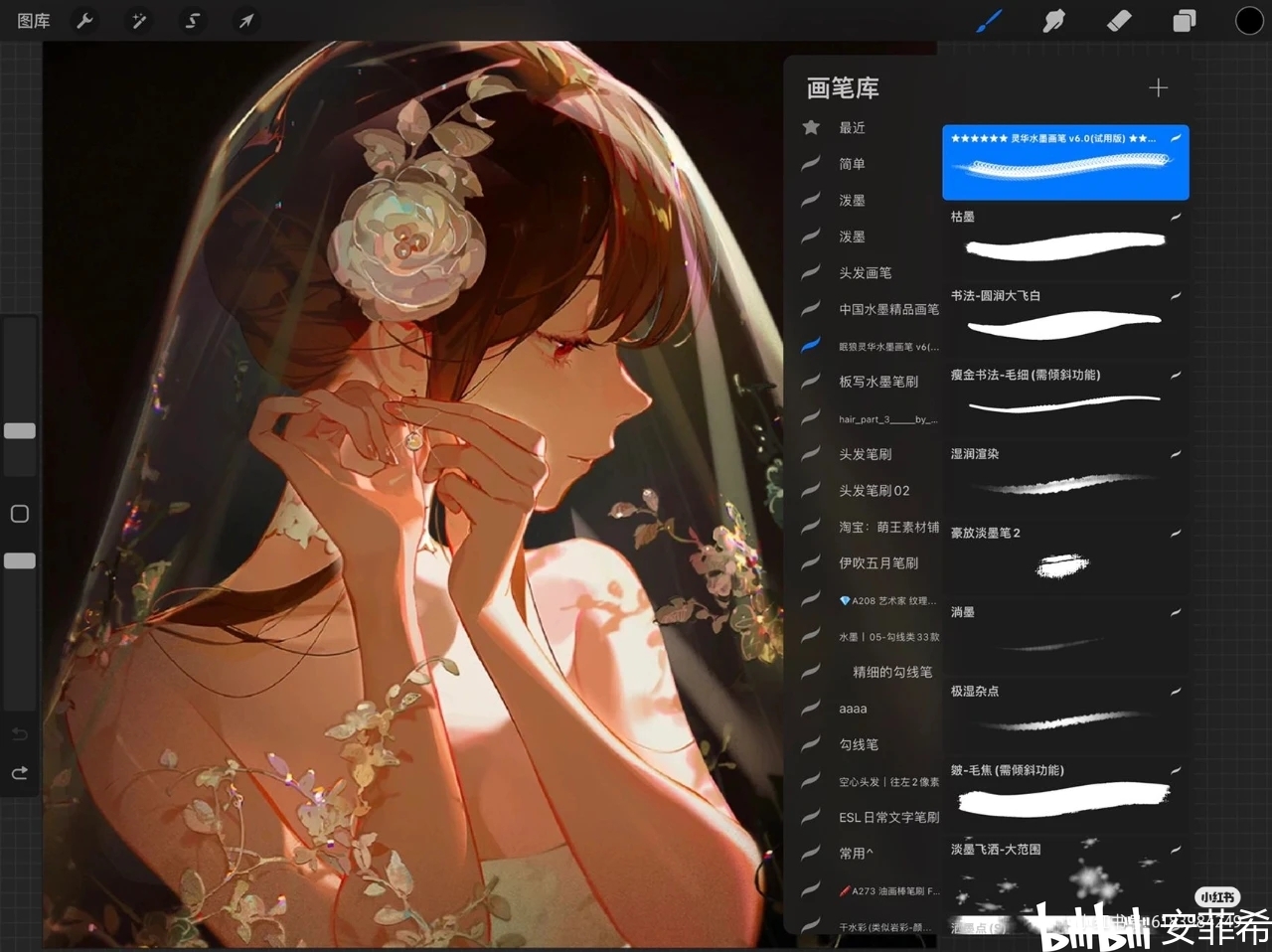This screenshot has width=1272, height=952.
Task: Activate the Selection S-shaped tool
Action: (x=193, y=21)
